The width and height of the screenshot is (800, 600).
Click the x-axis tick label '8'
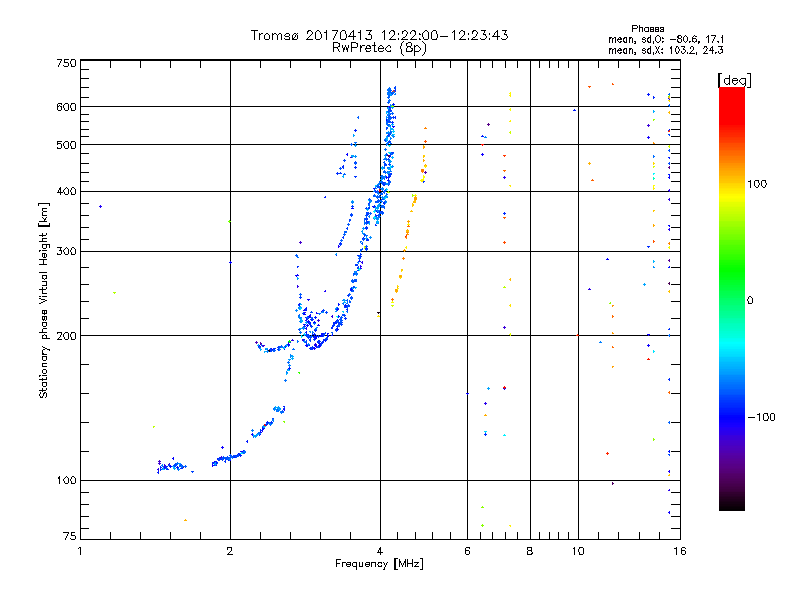coord(530,551)
